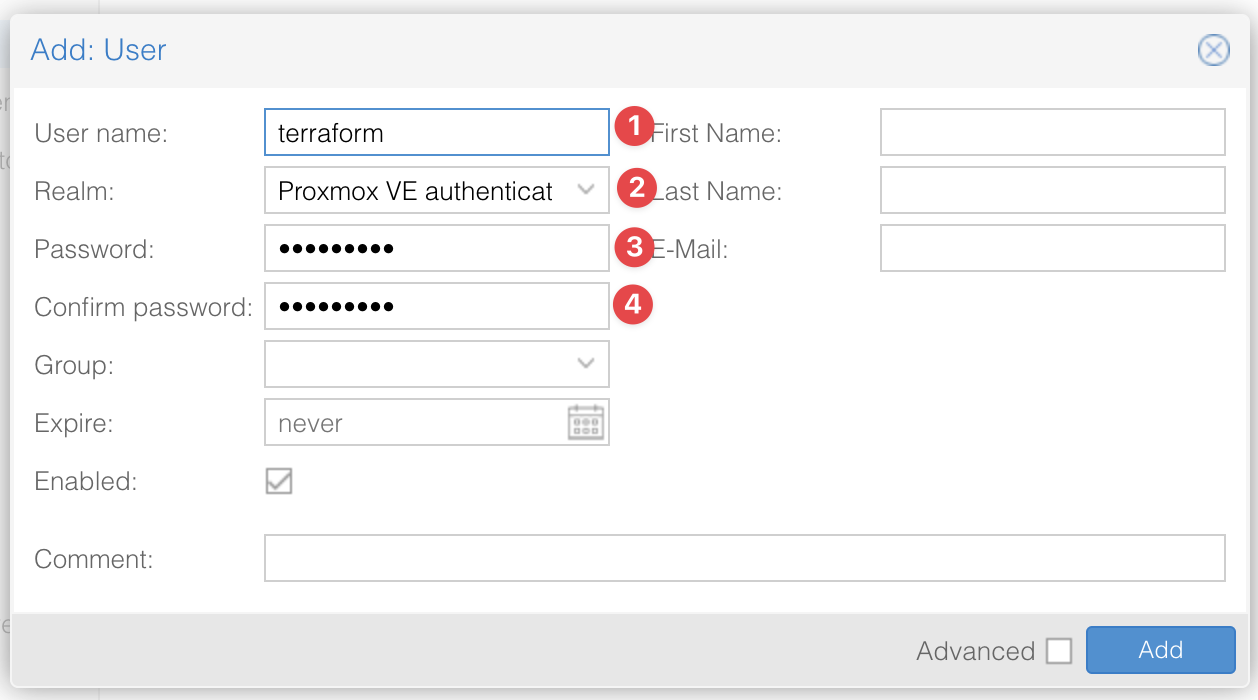Open the calendar picker in the Expire field

[x=588, y=422]
